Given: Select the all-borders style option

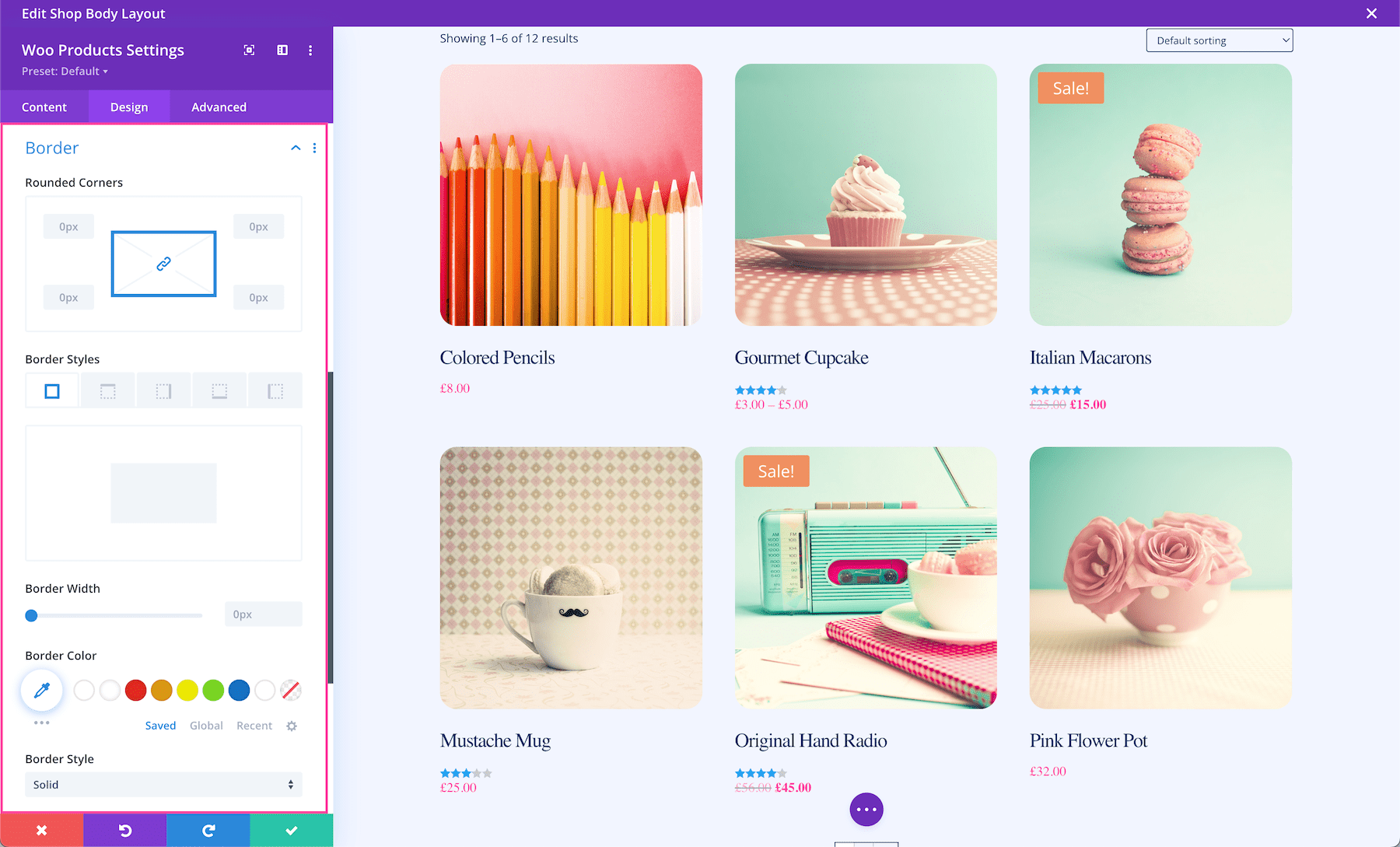Looking at the screenshot, I should [x=52, y=391].
